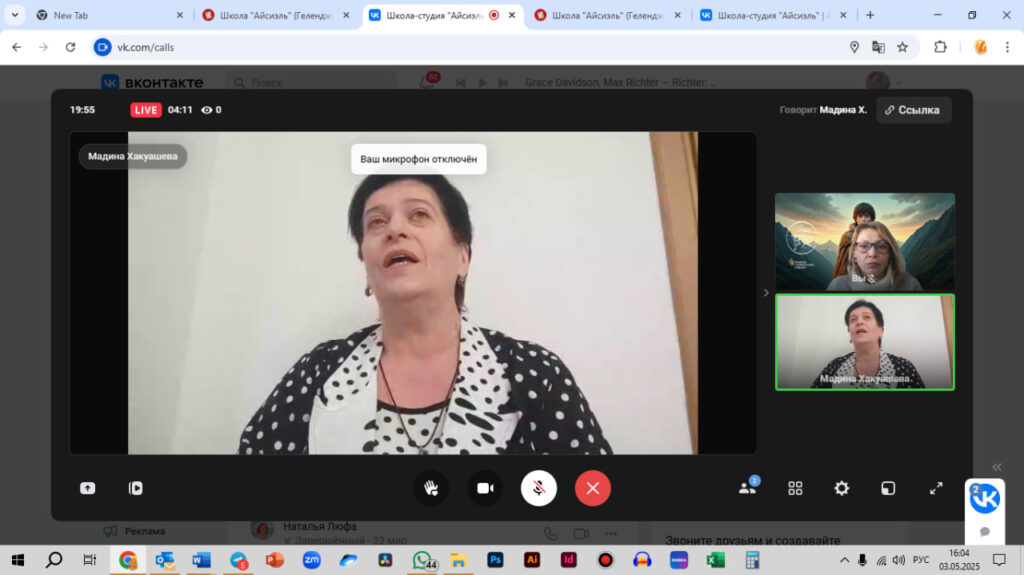Open call settings gear
Image resolution: width=1024 pixels, height=575 pixels.
click(842, 488)
